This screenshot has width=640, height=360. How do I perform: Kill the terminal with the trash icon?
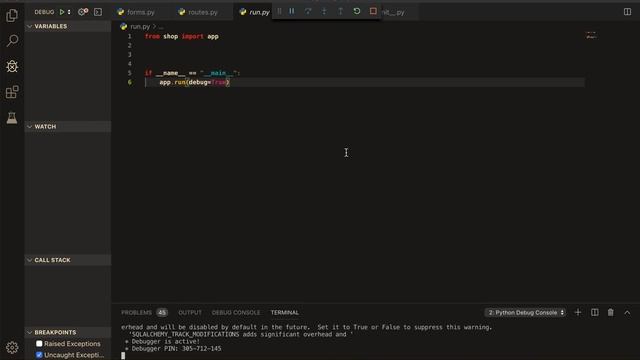click(x=611, y=313)
